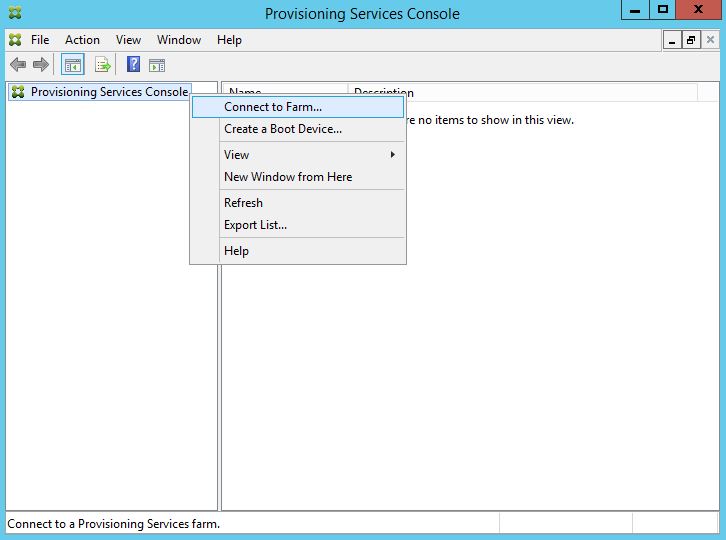Click the Description column header
The width and height of the screenshot is (726, 540).
click(x=523, y=92)
